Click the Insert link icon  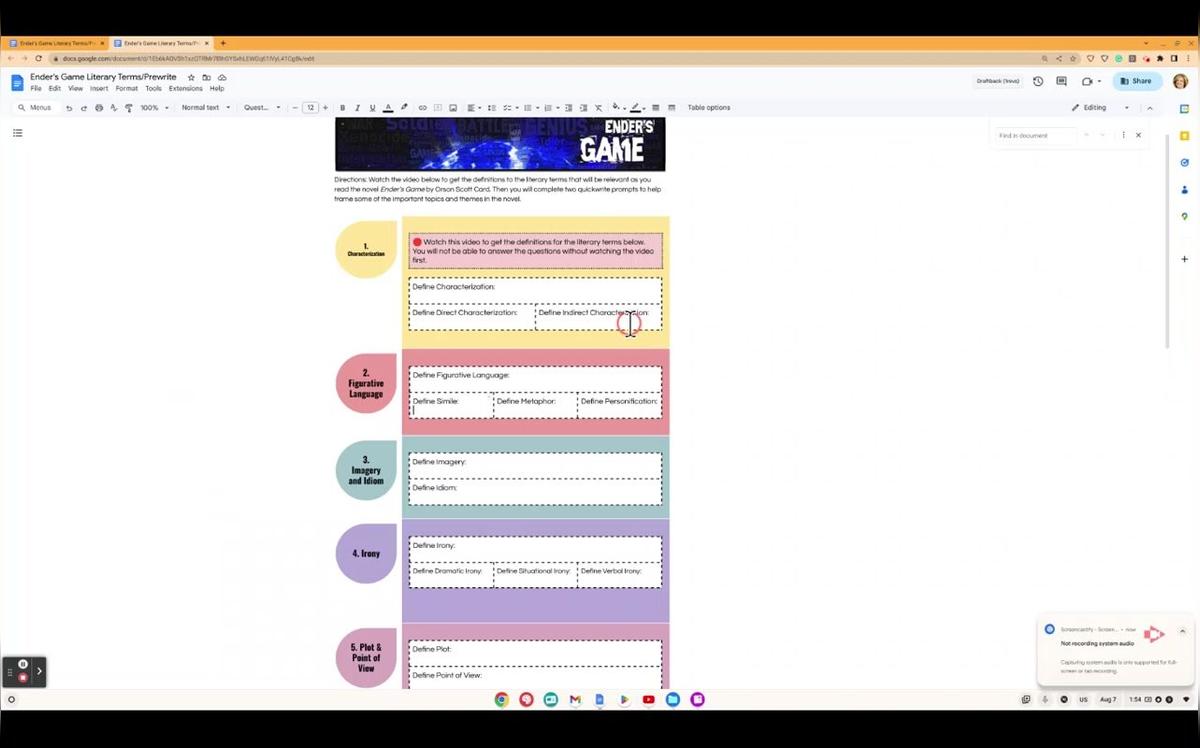click(x=422, y=108)
